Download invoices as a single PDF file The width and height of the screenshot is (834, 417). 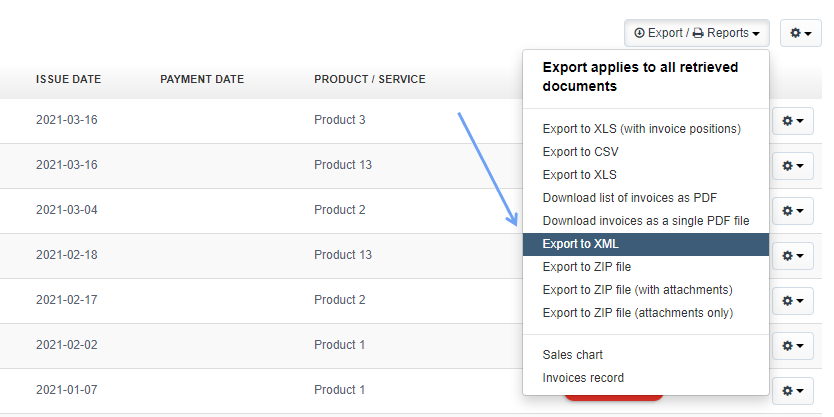[645, 220]
